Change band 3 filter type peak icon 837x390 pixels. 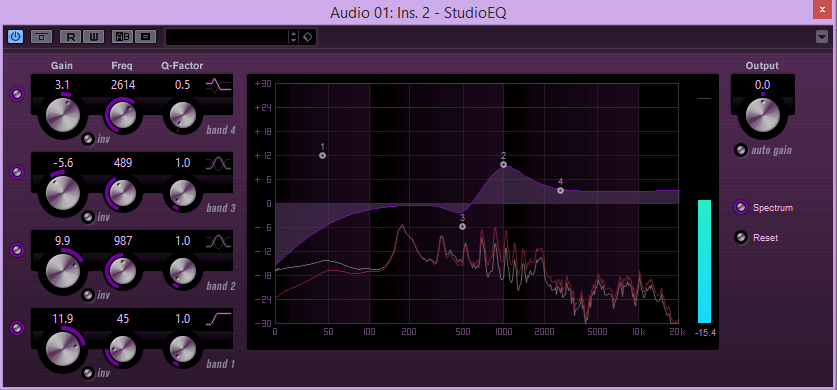pos(219,164)
